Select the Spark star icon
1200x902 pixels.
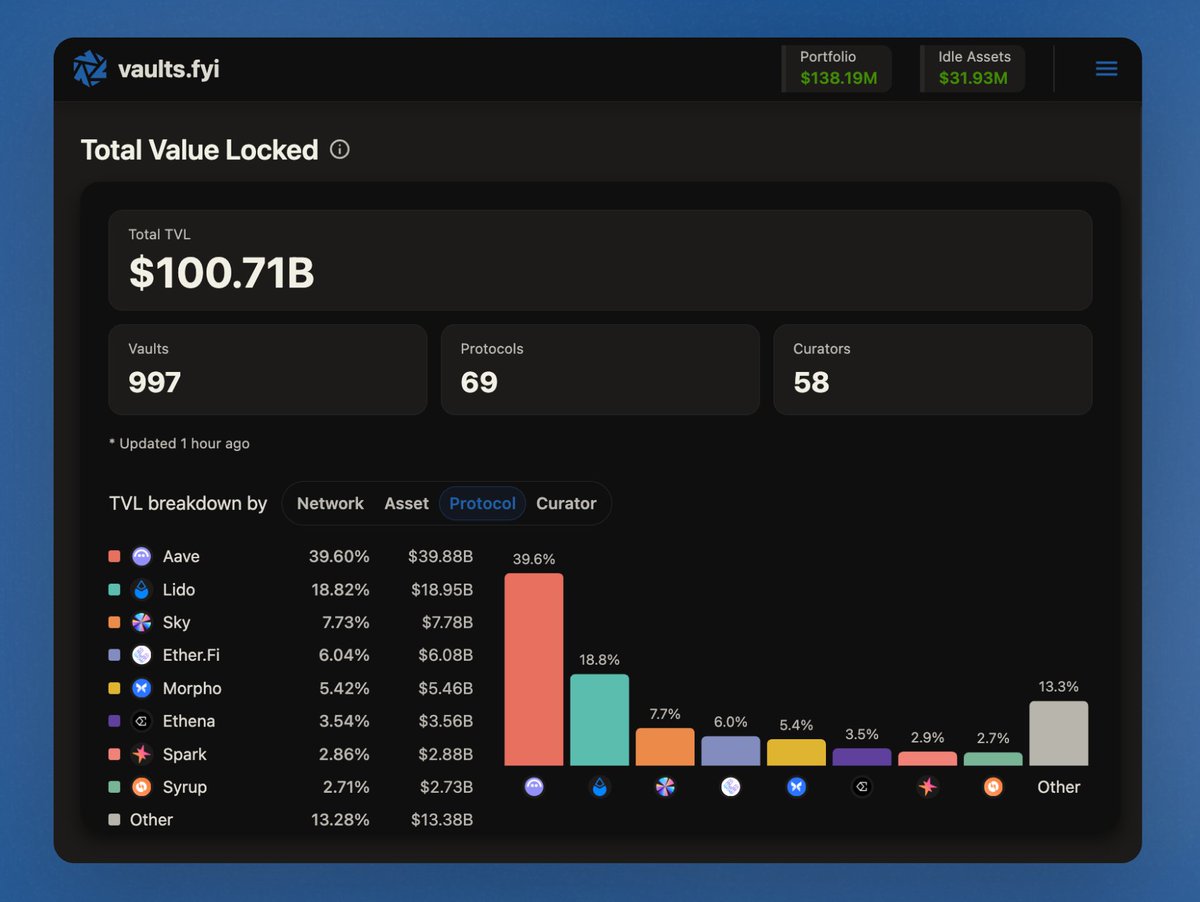[x=141, y=754]
